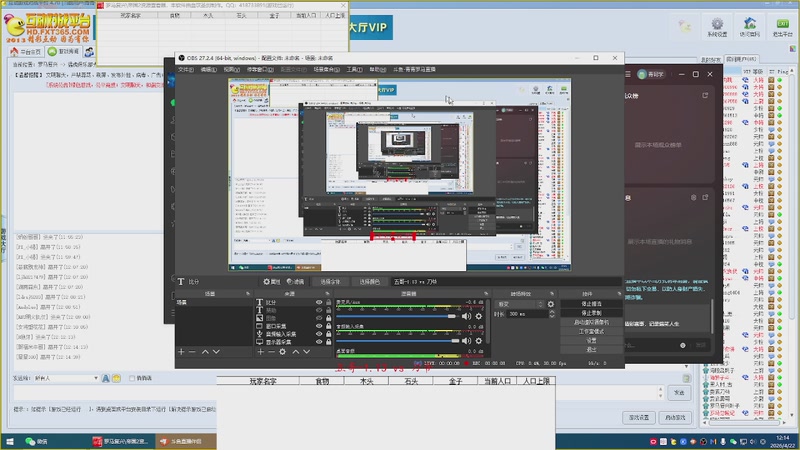Pop out the 场景 dock panel icon
This screenshot has width=800, height=450.
[248, 294]
